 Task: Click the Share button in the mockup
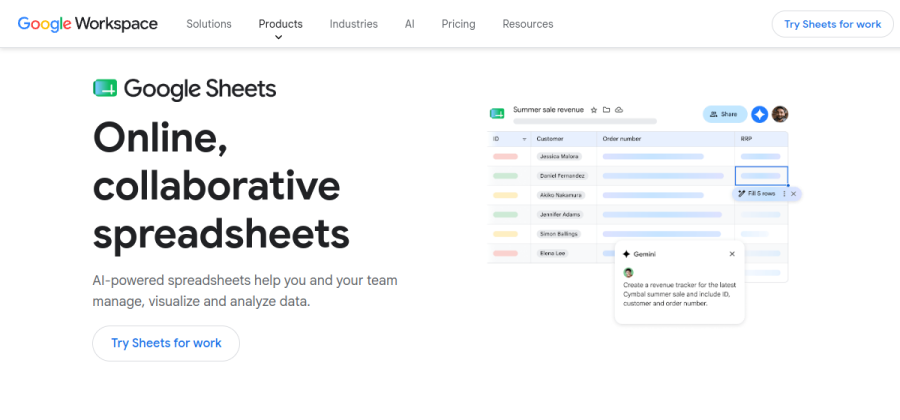pyautogui.click(x=724, y=114)
